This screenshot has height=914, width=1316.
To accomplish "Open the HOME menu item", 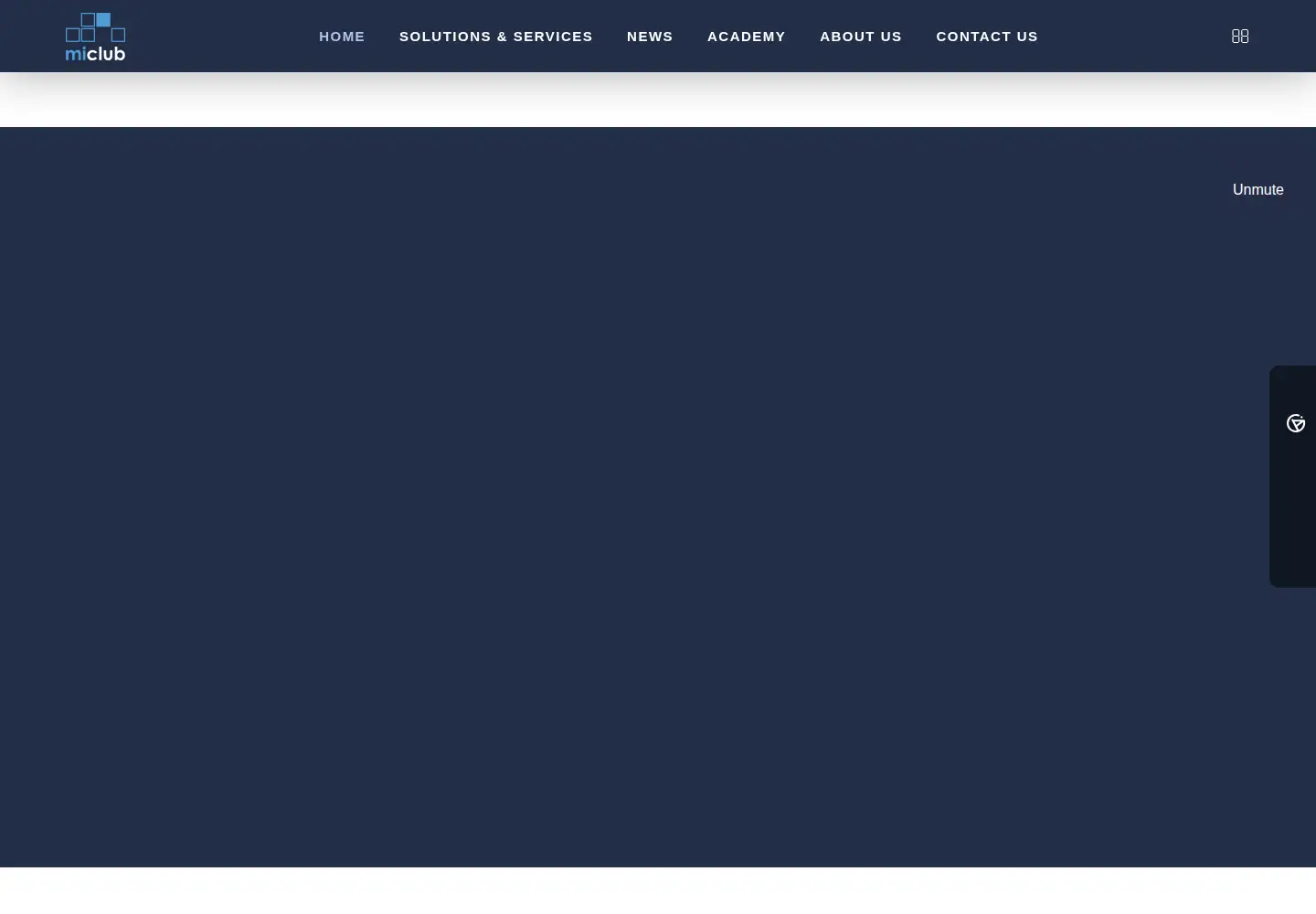I will (x=342, y=37).
